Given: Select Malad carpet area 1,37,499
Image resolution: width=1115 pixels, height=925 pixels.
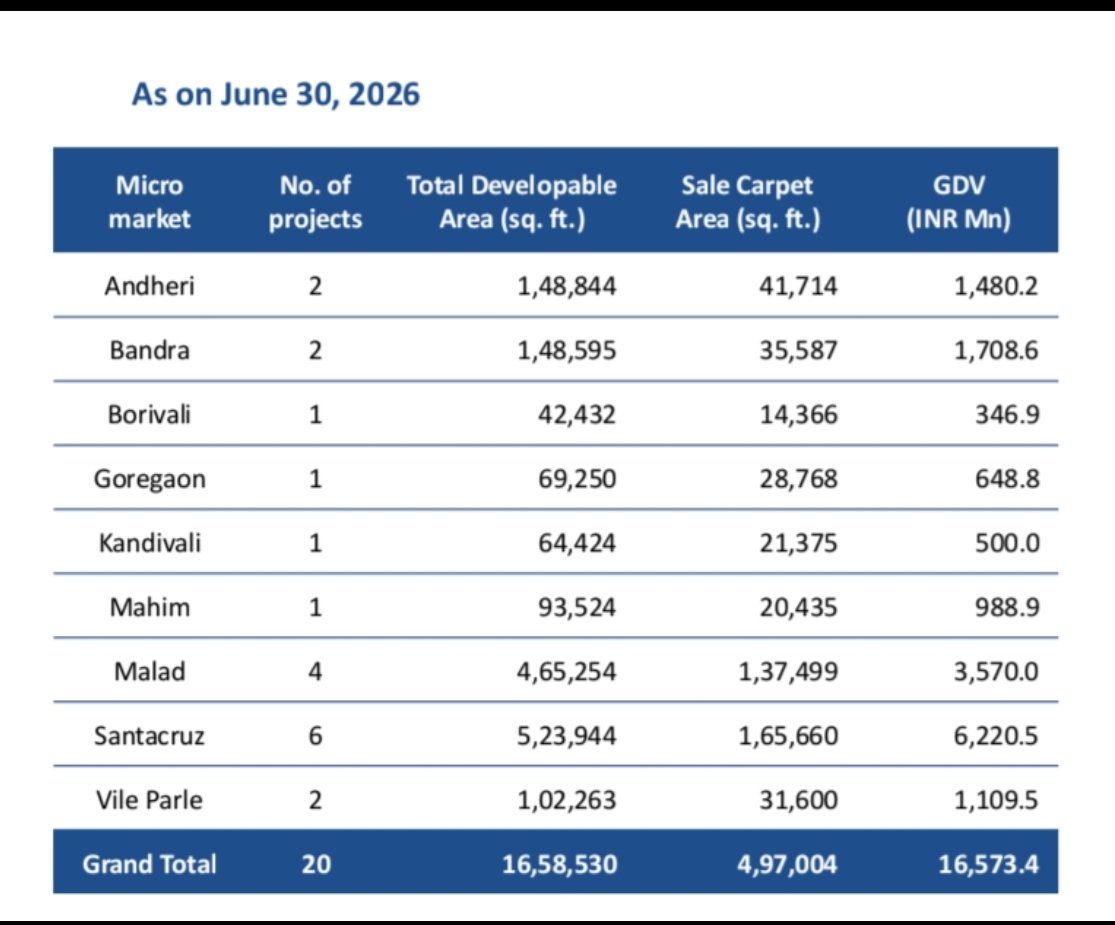Looking at the screenshot, I should pos(788,672).
